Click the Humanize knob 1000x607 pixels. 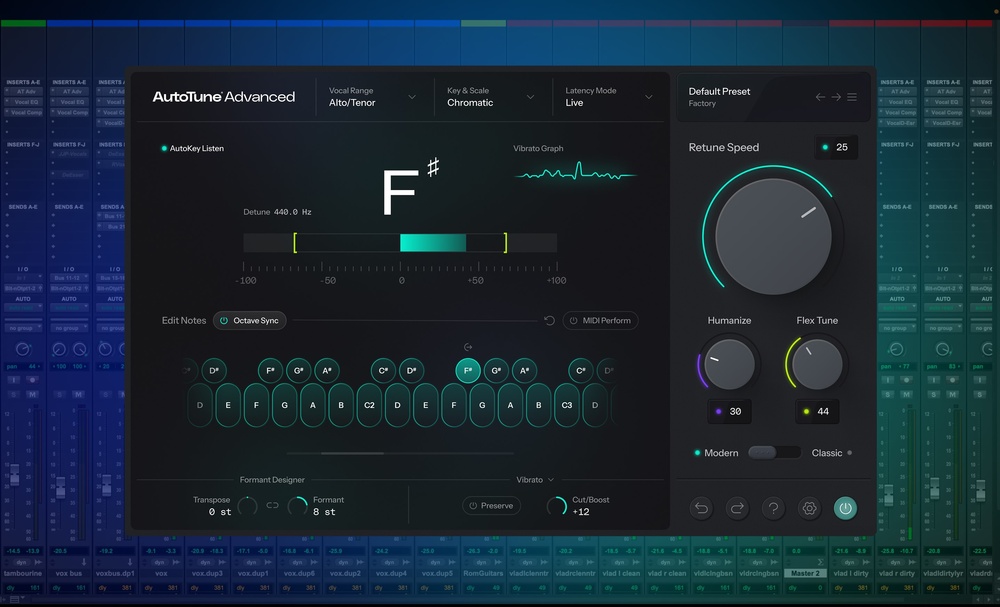click(x=729, y=363)
